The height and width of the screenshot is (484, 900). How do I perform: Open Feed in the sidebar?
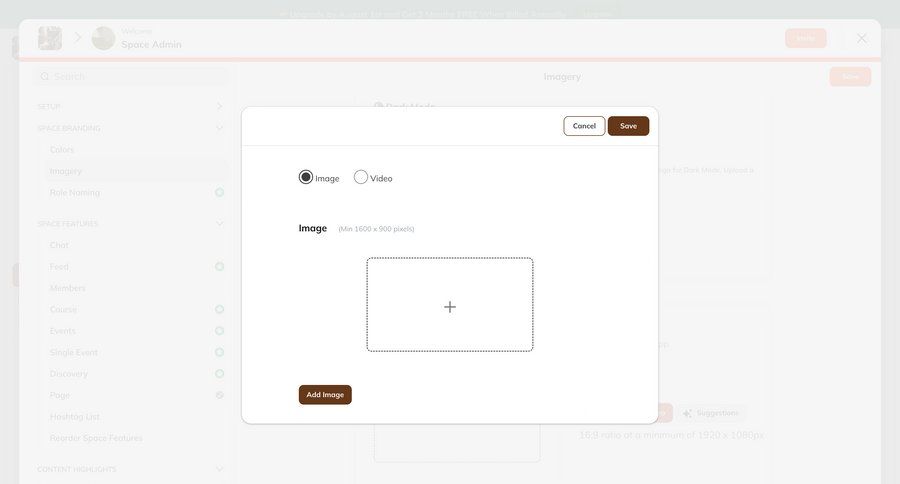point(59,266)
